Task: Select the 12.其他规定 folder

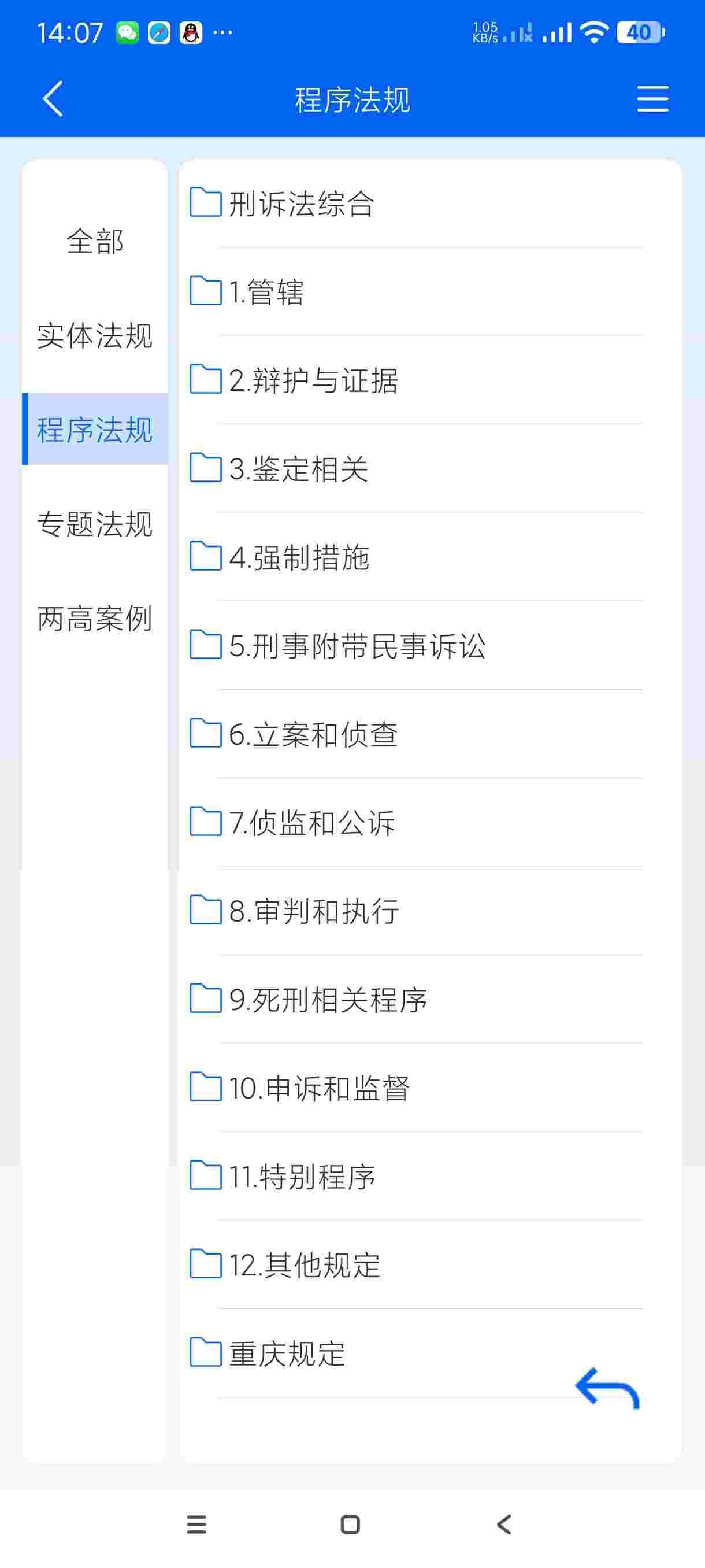Action: (416, 1264)
